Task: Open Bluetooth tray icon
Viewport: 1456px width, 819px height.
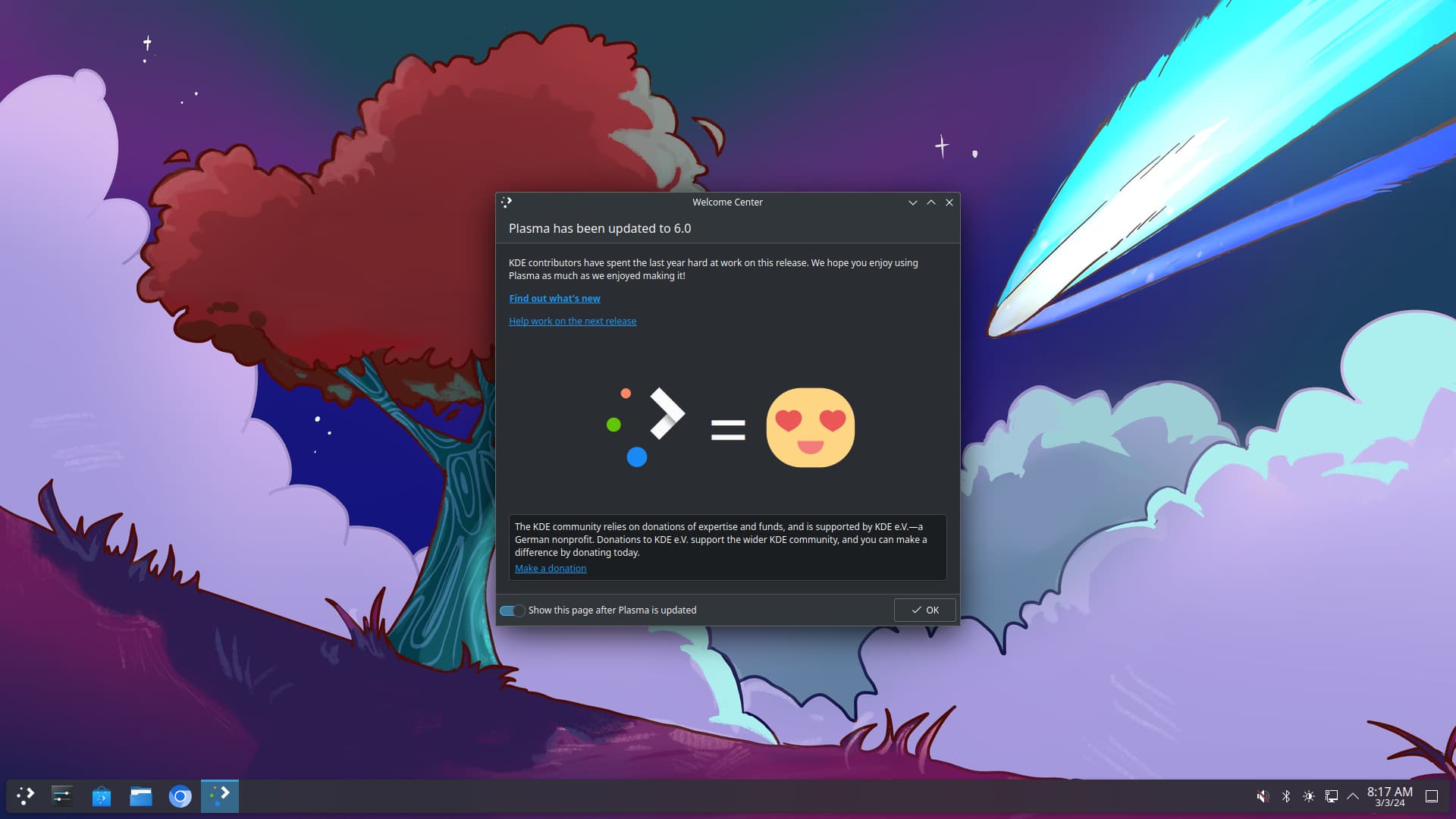Action: pos(1286,796)
